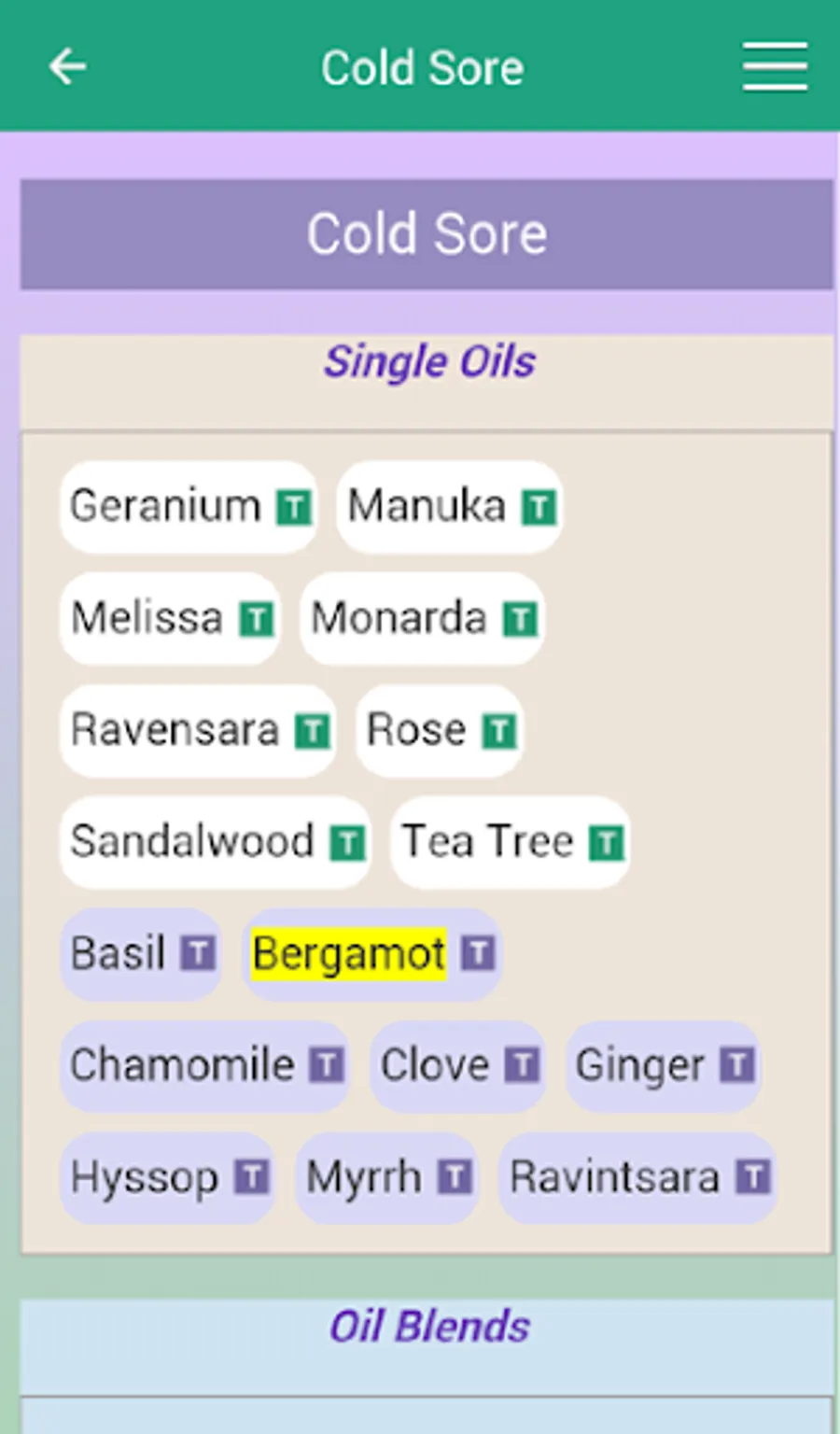Select the Sandalwood oil chip
The width and height of the screenshot is (840, 1434).
[192, 842]
